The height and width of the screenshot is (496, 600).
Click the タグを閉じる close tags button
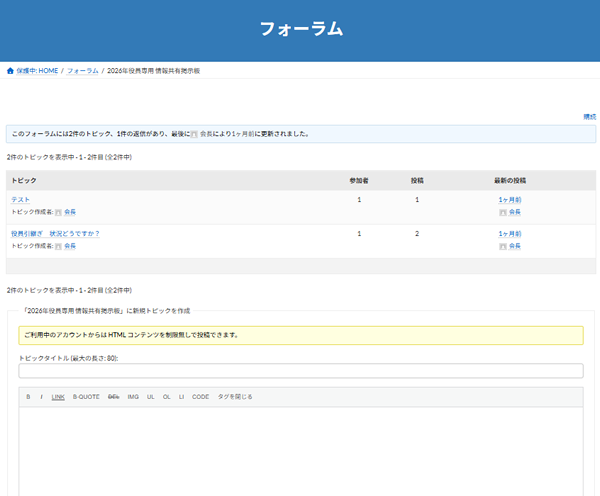click(235, 397)
